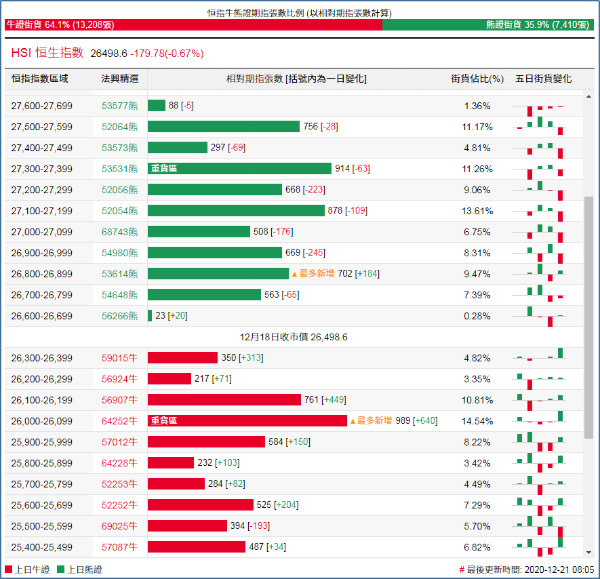This screenshot has height=579, width=600.
Task: Click the five-day chart for 27,100-27,199
Action: click(539, 212)
